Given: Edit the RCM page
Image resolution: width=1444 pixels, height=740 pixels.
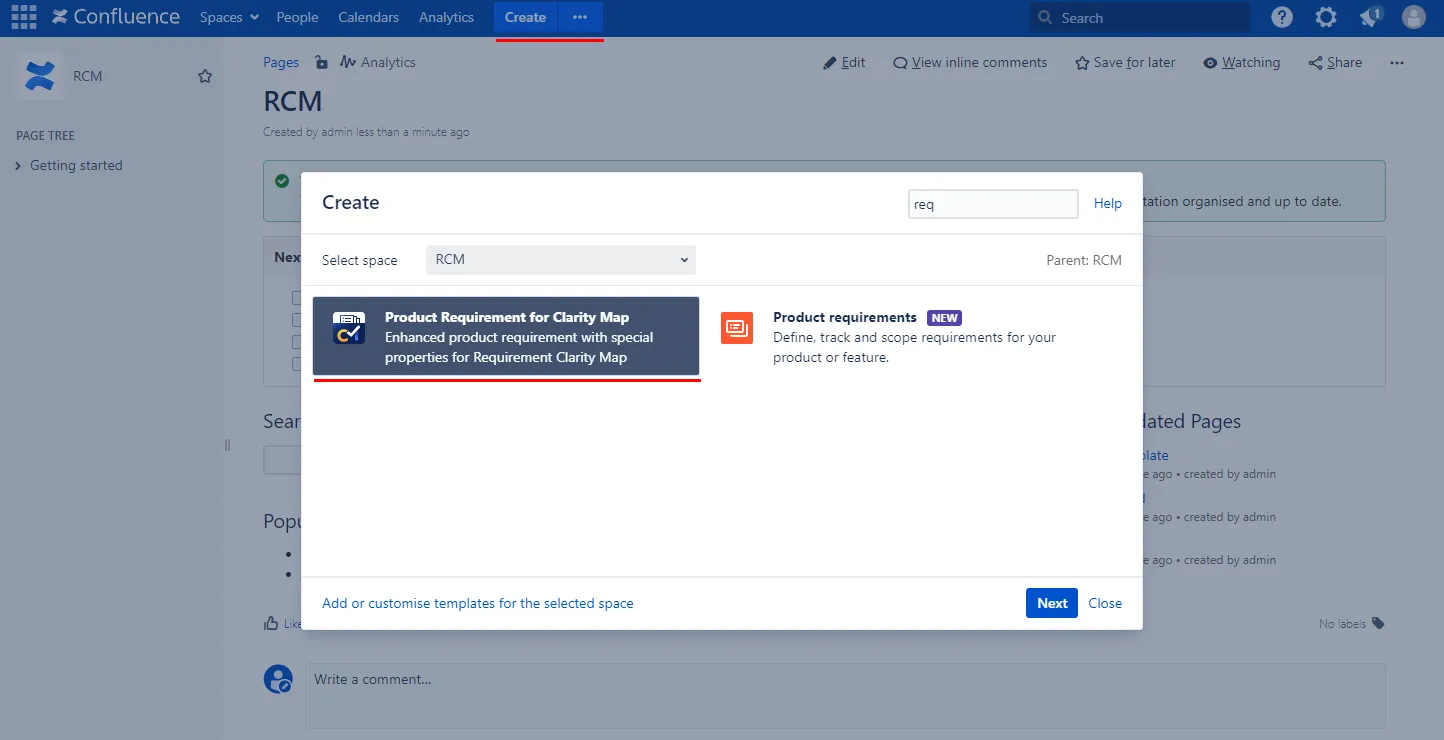Looking at the screenshot, I should coord(844,62).
